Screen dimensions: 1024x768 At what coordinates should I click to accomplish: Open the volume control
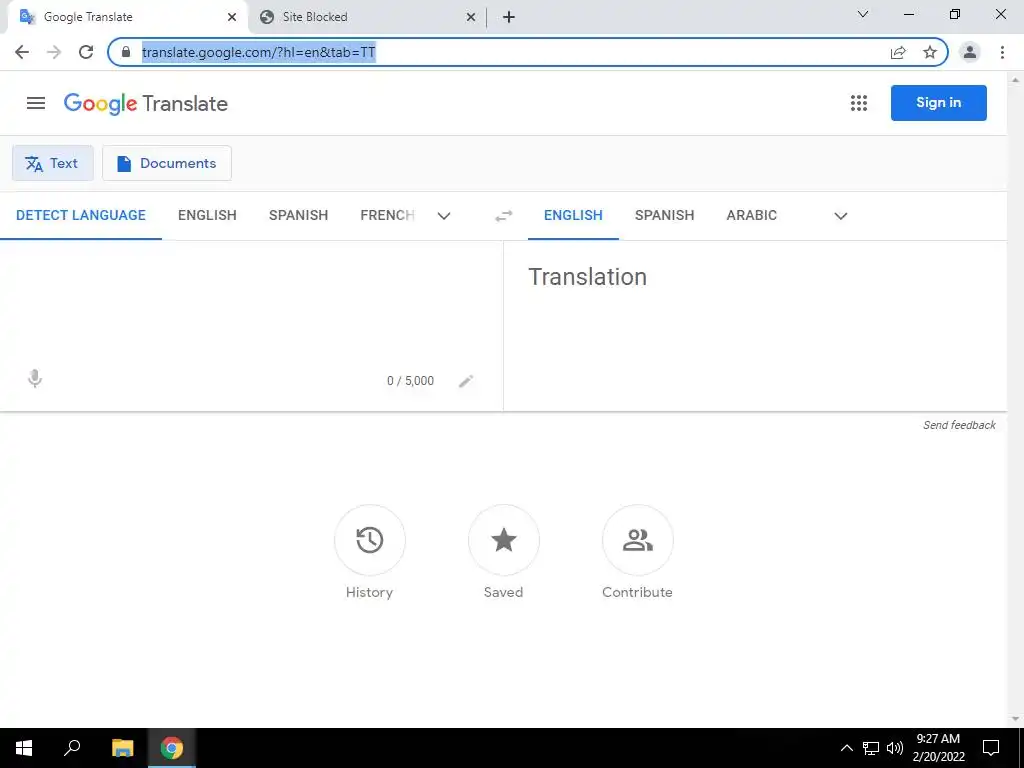pyautogui.click(x=895, y=748)
